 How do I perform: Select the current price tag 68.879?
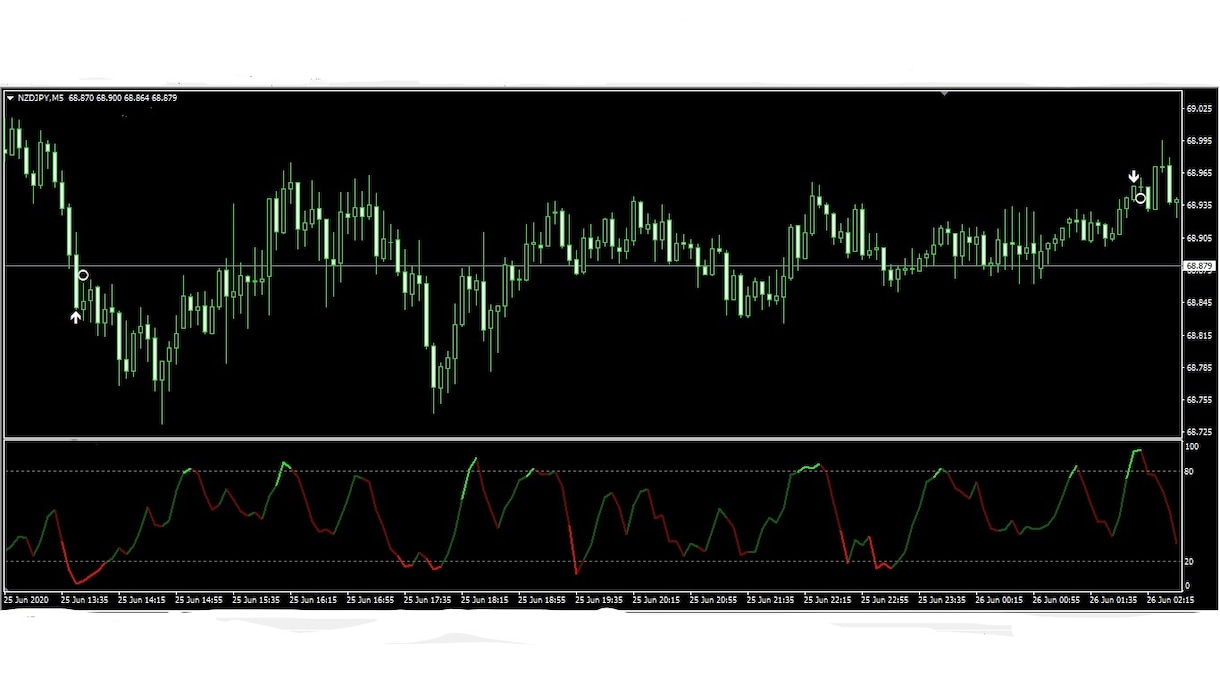point(1198,266)
